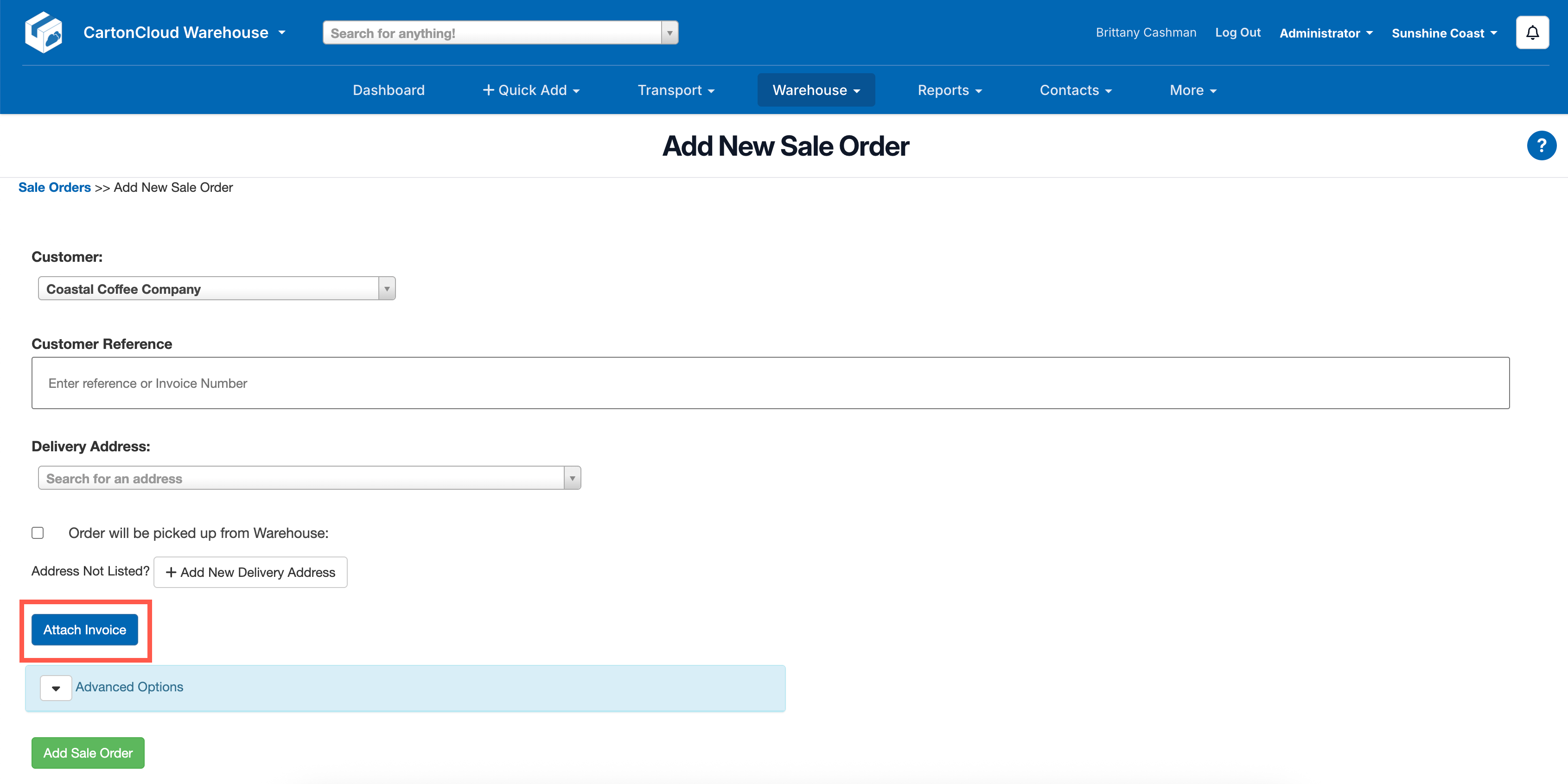Screen dimensions: 1568x784
Task: Click the Attach Invoice button
Action: click(84, 630)
